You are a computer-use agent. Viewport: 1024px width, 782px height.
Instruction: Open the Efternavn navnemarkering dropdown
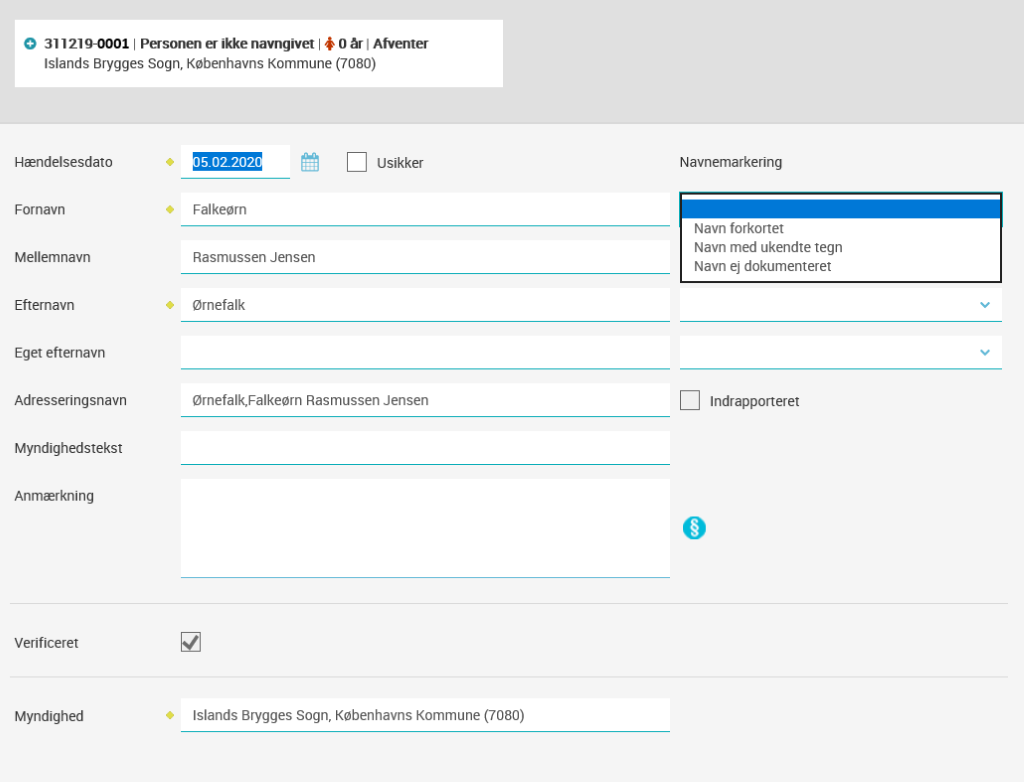tap(840, 305)
